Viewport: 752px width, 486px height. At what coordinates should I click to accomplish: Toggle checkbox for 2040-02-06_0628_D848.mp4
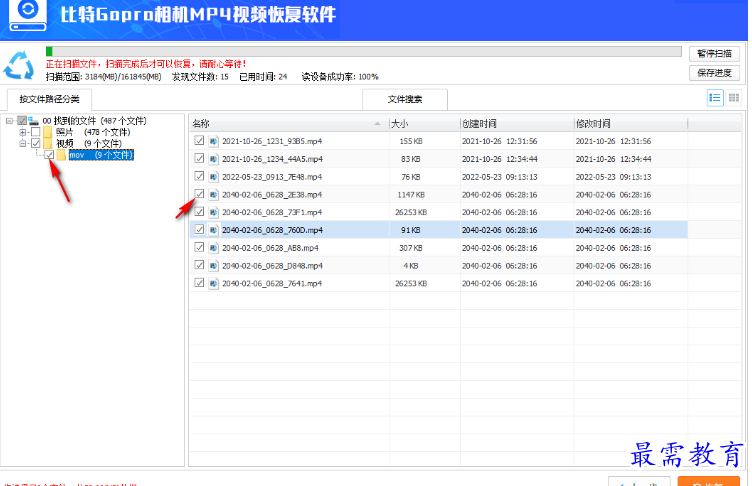coord(200,265)
